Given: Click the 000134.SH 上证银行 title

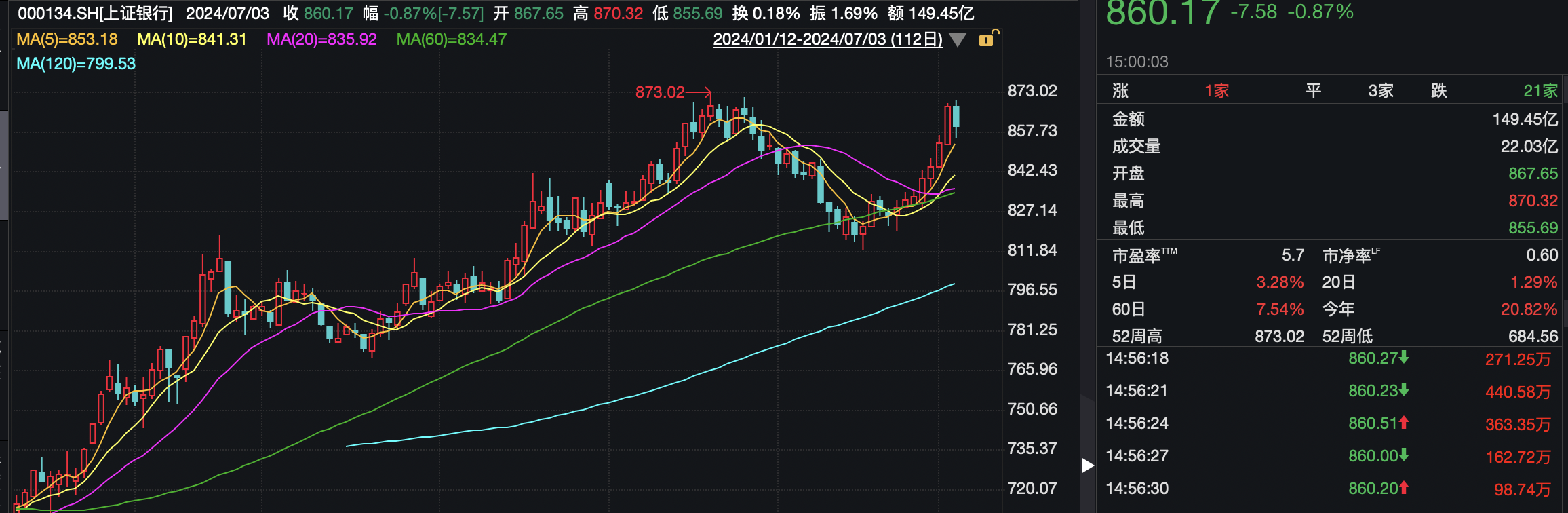Looking at the screenshot, I should point(95,14).
